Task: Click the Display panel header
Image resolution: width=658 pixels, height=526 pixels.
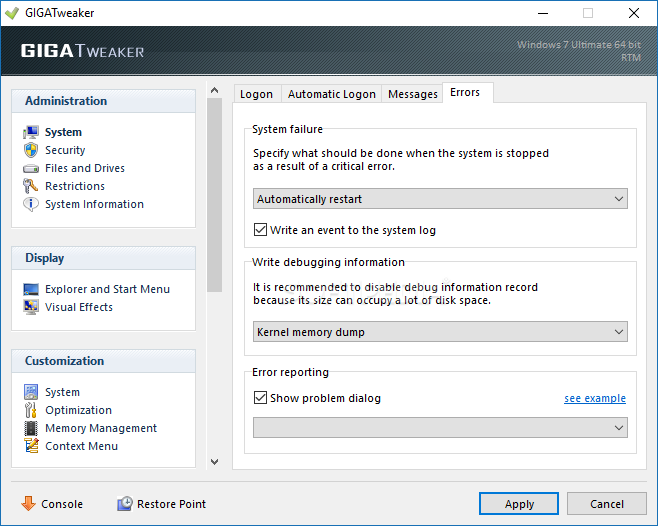Action: click(104, 258)
